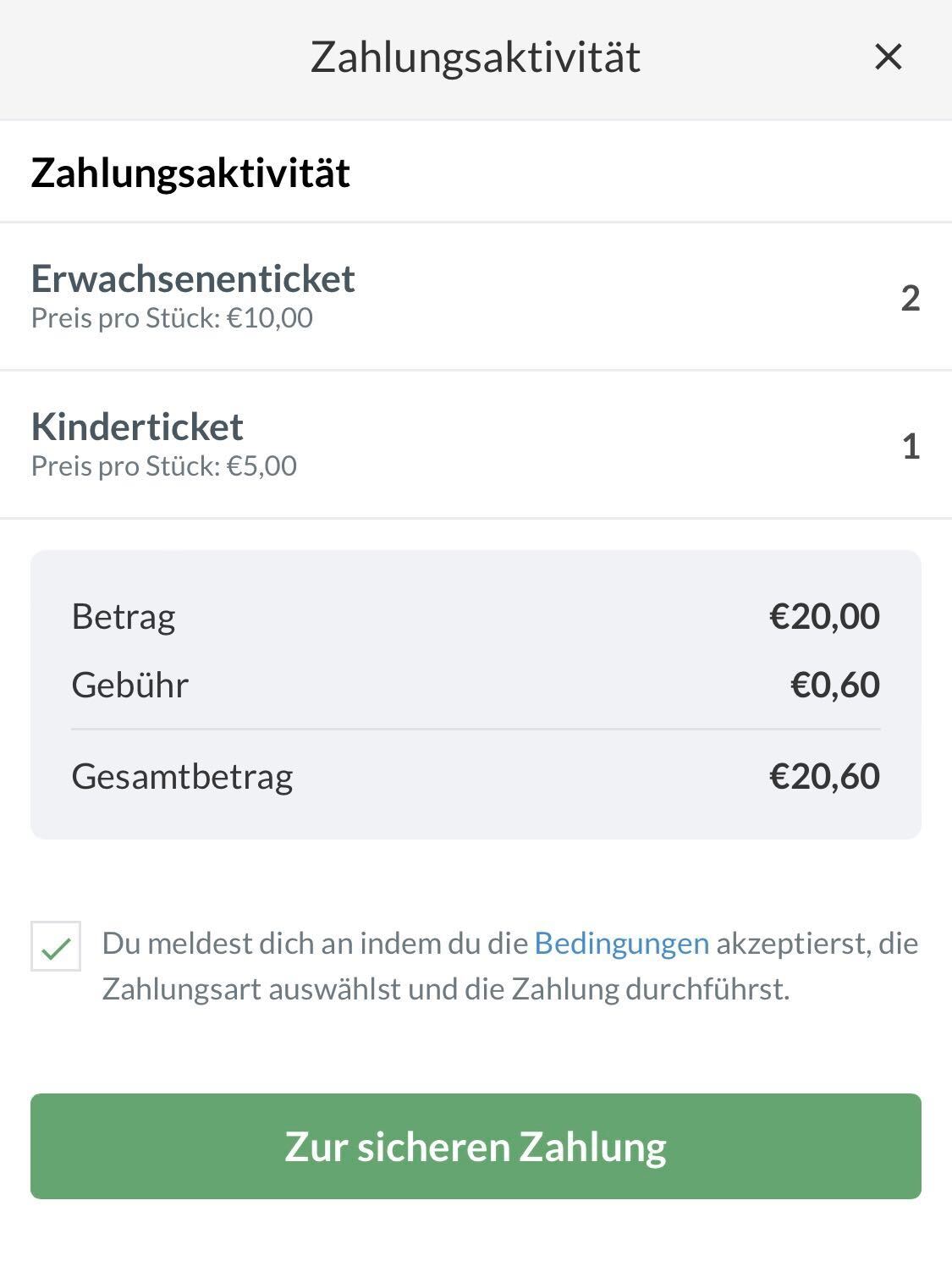Close the Zahlungsaktivität dialog

point(889,58)
